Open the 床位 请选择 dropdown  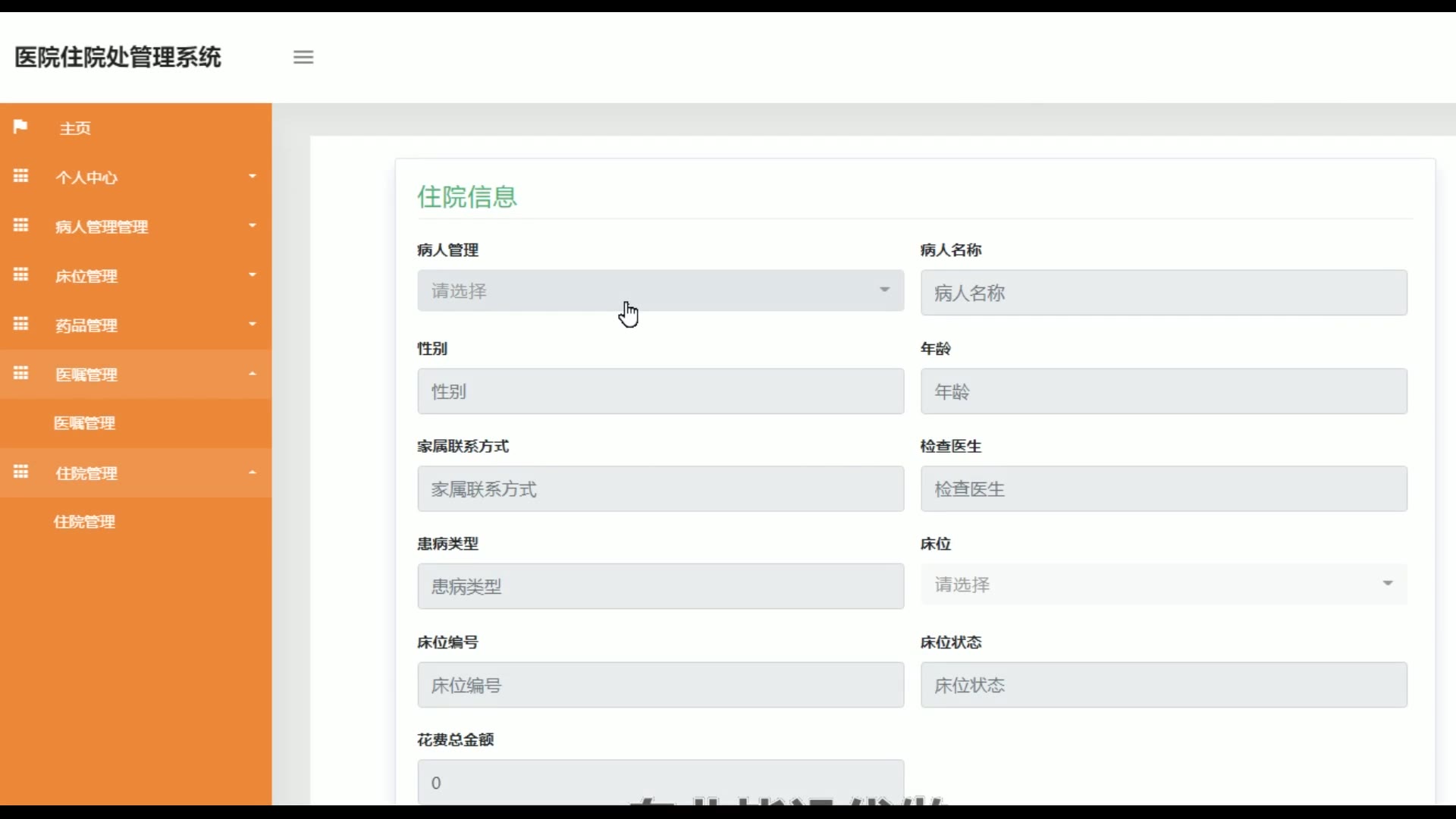pyautogui.click(x=1163, y=585)
